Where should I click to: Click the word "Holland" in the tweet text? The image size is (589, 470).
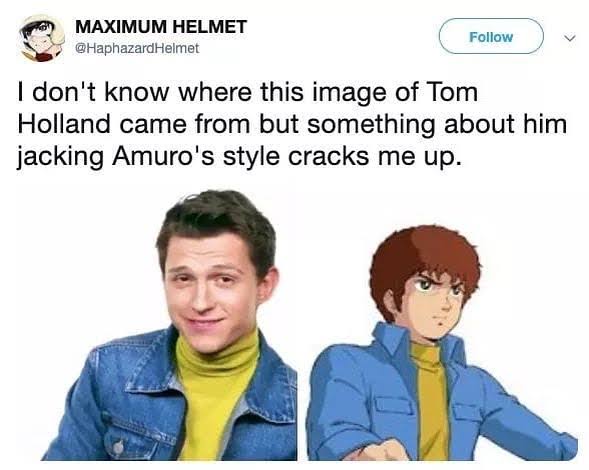[63, 124]
